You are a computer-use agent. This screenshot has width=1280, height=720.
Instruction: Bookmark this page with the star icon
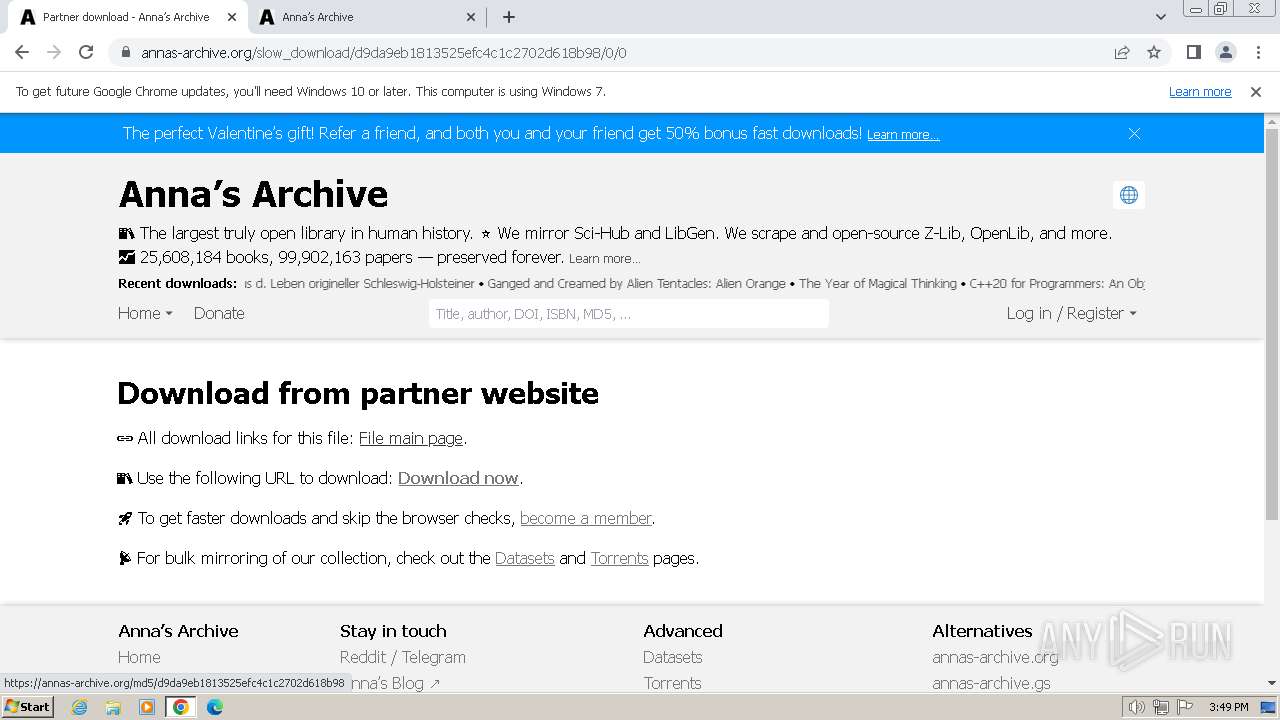(x=1154, y=52)
